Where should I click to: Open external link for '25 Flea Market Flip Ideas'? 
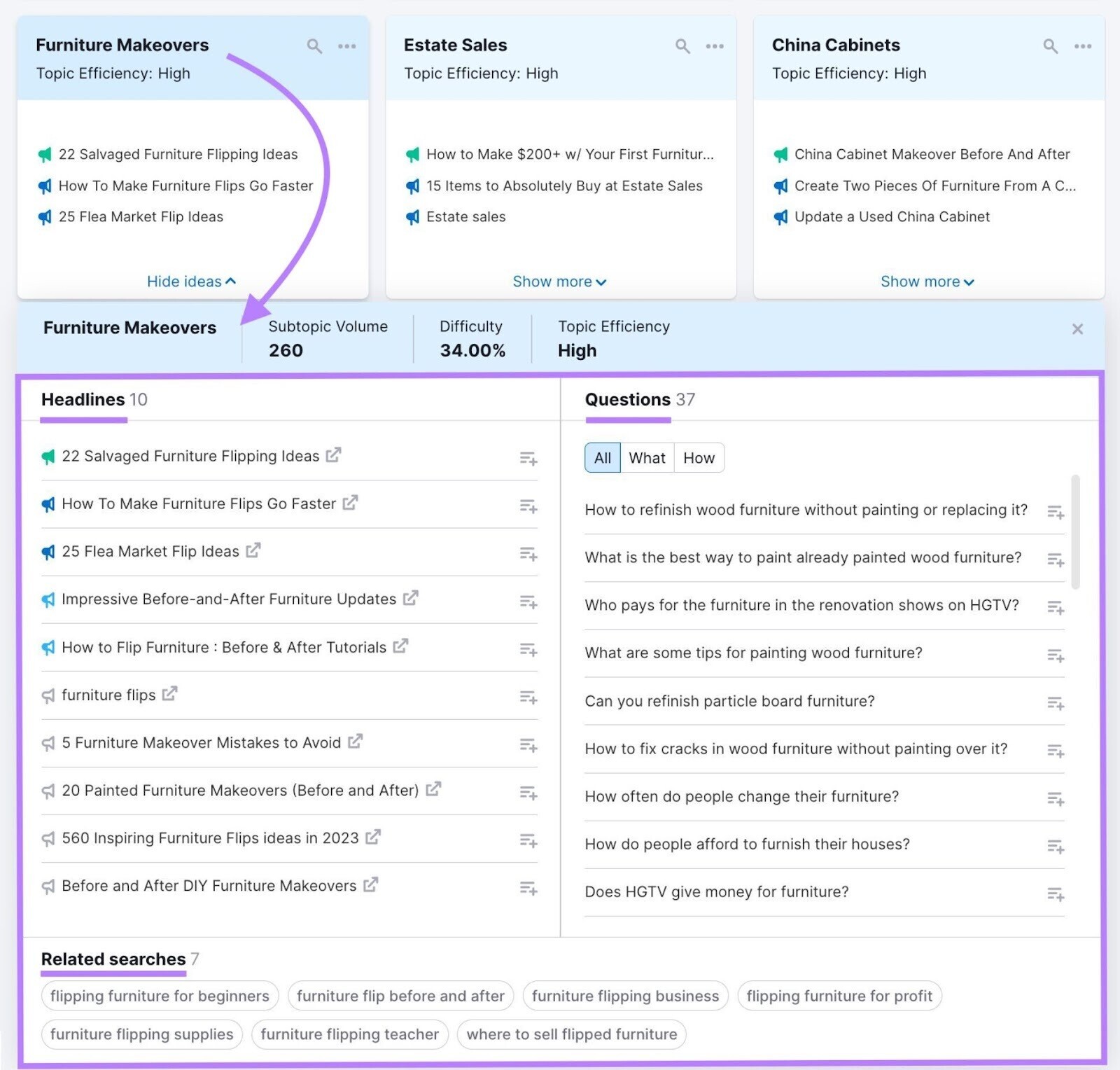[253, 551]
